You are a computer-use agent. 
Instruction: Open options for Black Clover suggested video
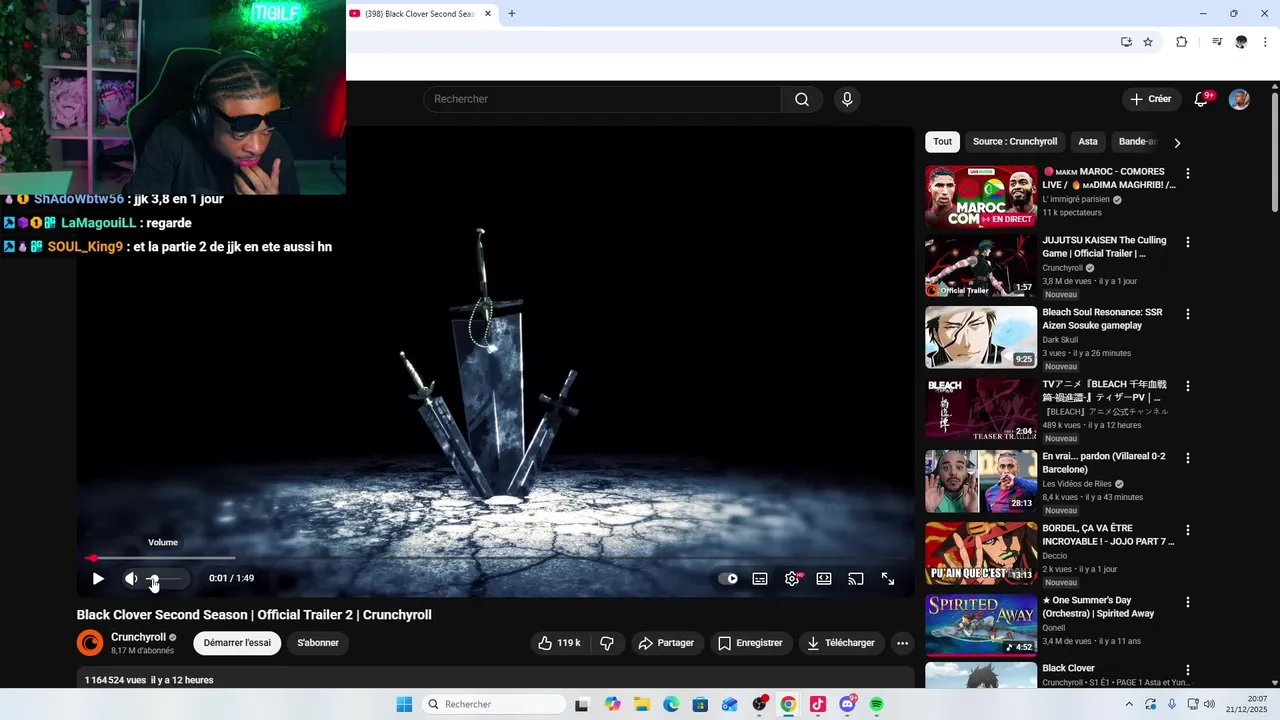click(x=1188, y=670)
